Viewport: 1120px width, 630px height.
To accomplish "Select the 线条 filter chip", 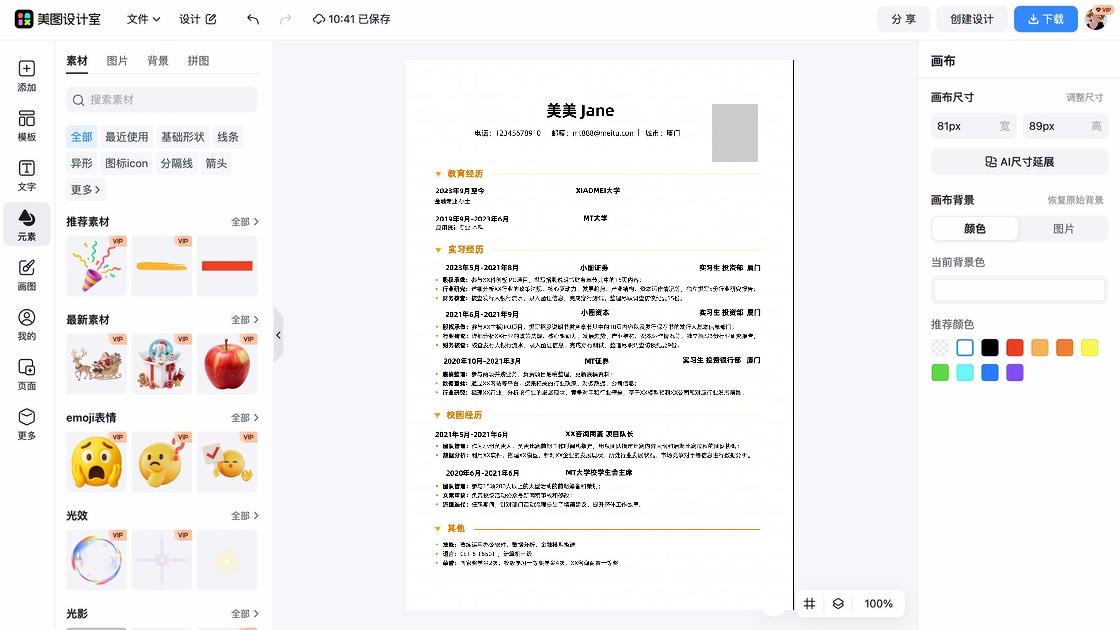I will (x=228, y=137).
